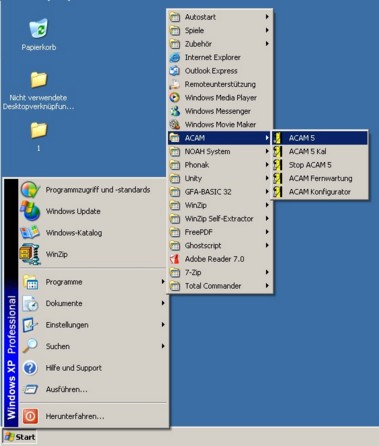Open the ACAM program group entry
This screenshot has width=379, height=446.
219,138
